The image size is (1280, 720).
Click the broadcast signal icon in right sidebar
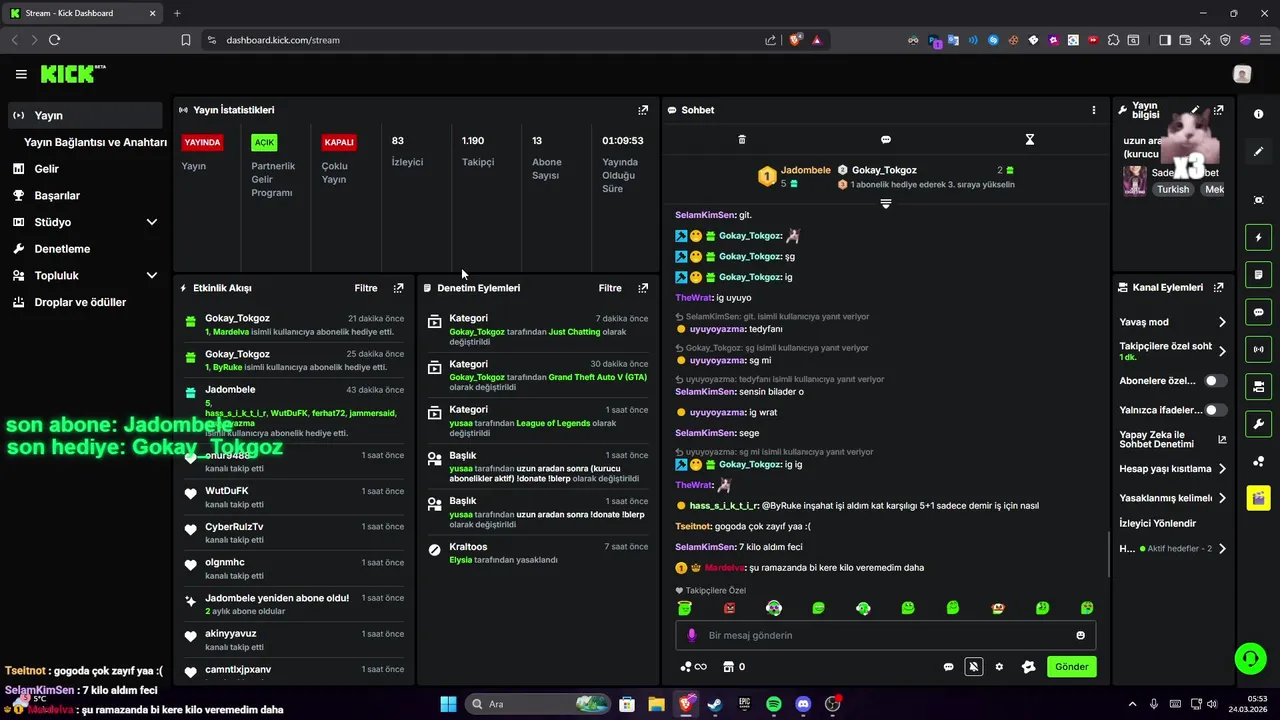pyautogui.click(x=1258, y=349)
